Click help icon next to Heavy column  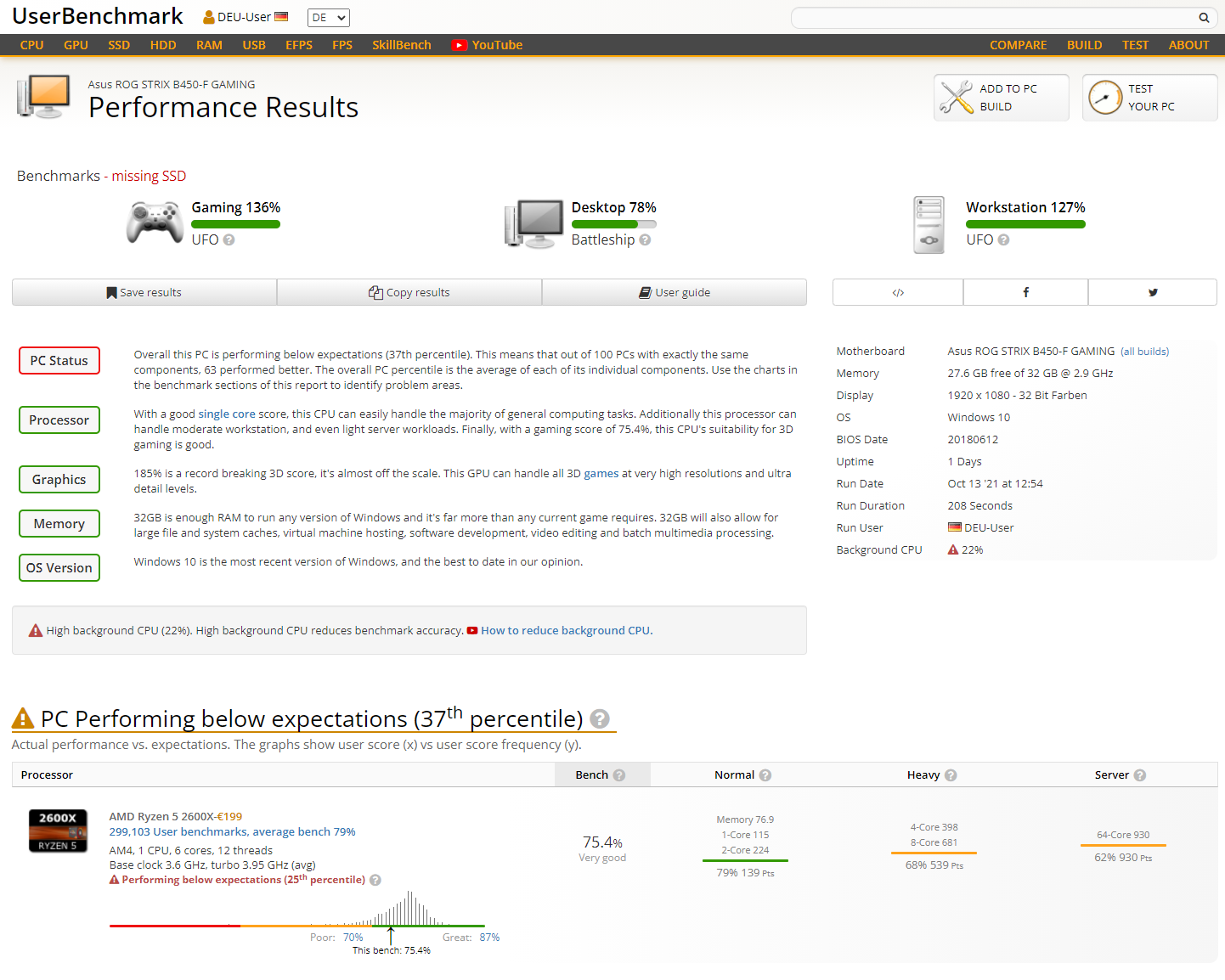[x=951, y=775]
